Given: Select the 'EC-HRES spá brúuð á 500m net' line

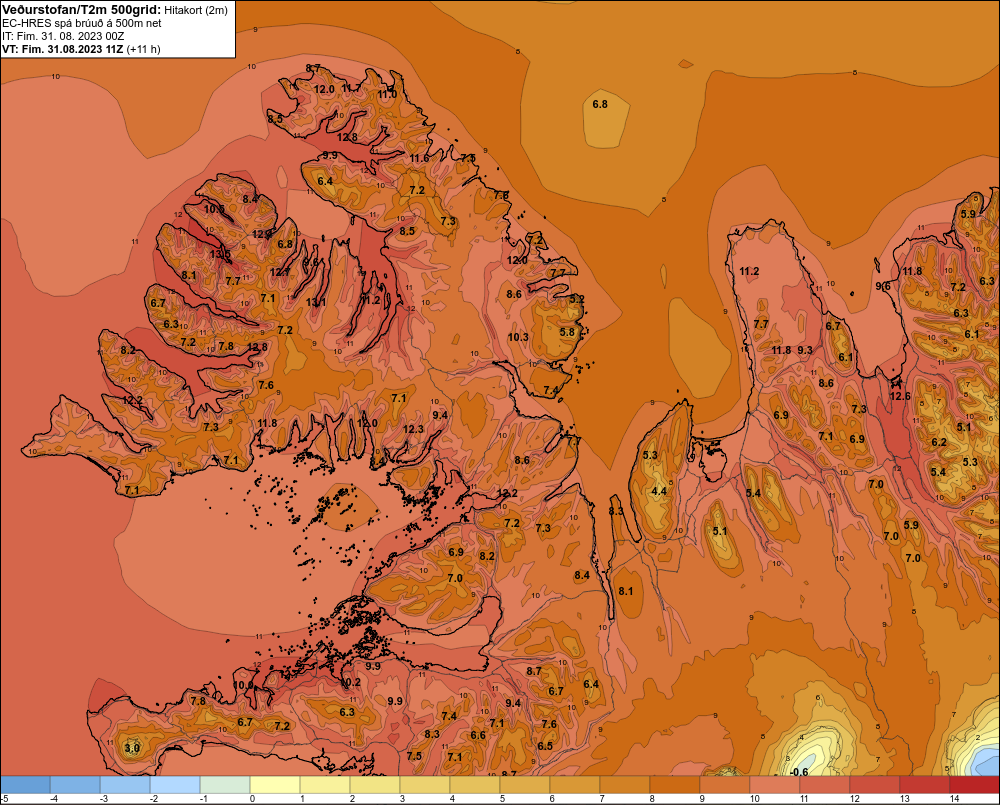Looking at the screenshot, I should 82,23.
